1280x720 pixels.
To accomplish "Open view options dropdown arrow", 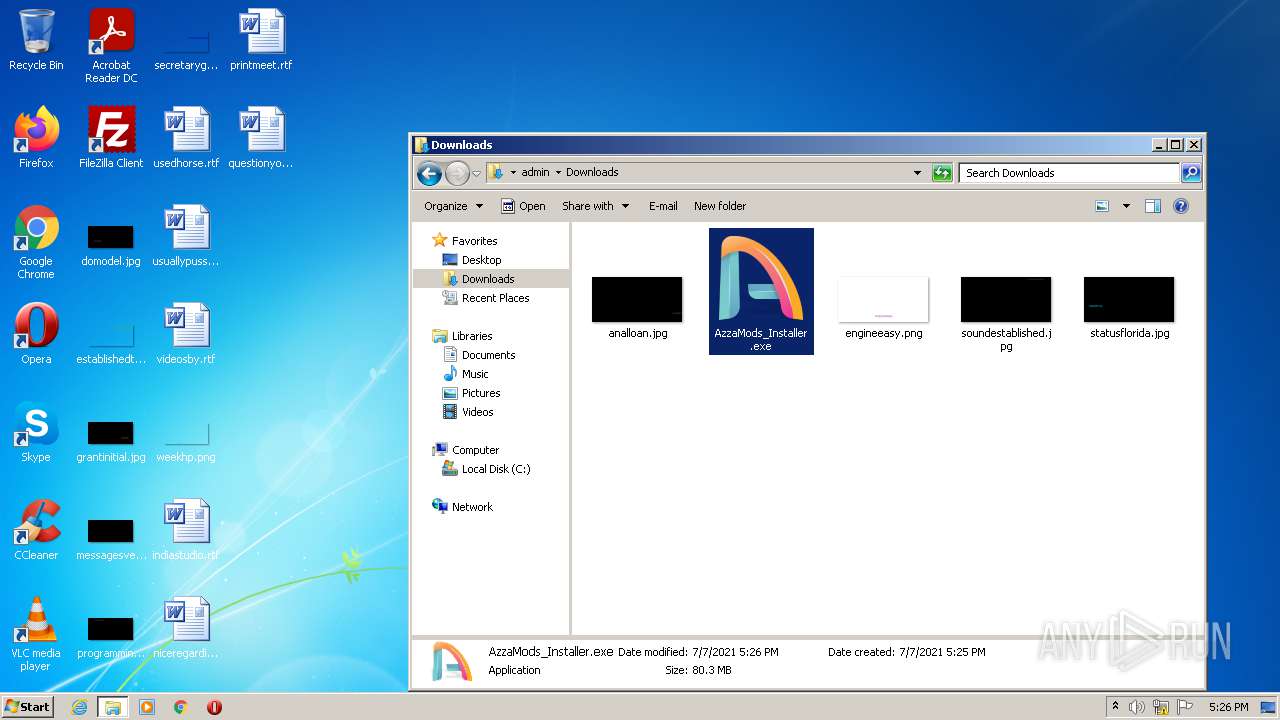I will coord(1126,206).
